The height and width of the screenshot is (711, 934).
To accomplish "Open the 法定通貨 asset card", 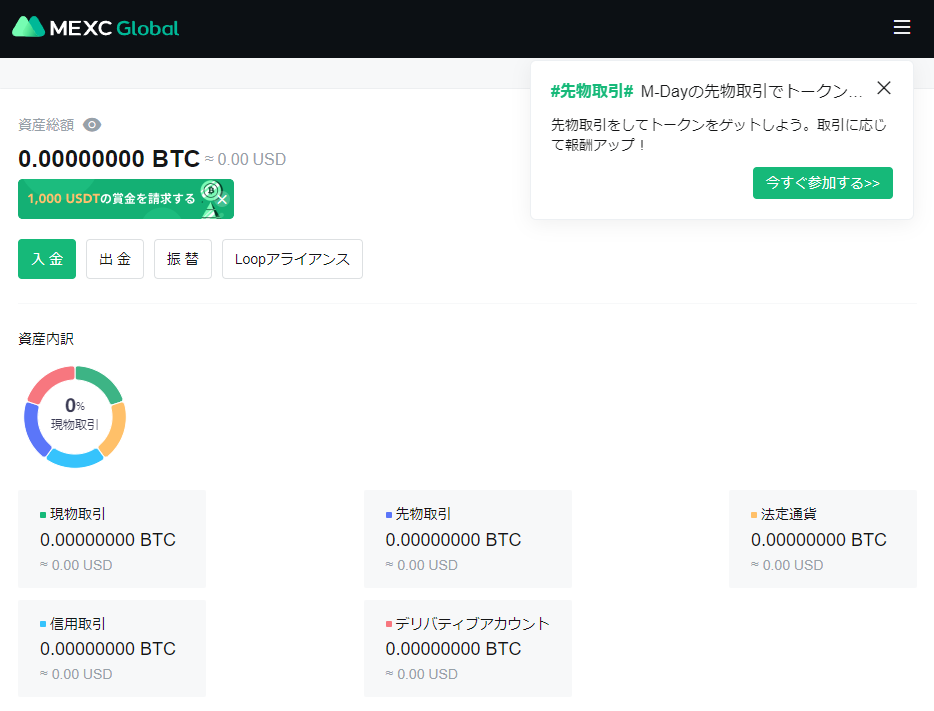I will [x=823, y=539].
